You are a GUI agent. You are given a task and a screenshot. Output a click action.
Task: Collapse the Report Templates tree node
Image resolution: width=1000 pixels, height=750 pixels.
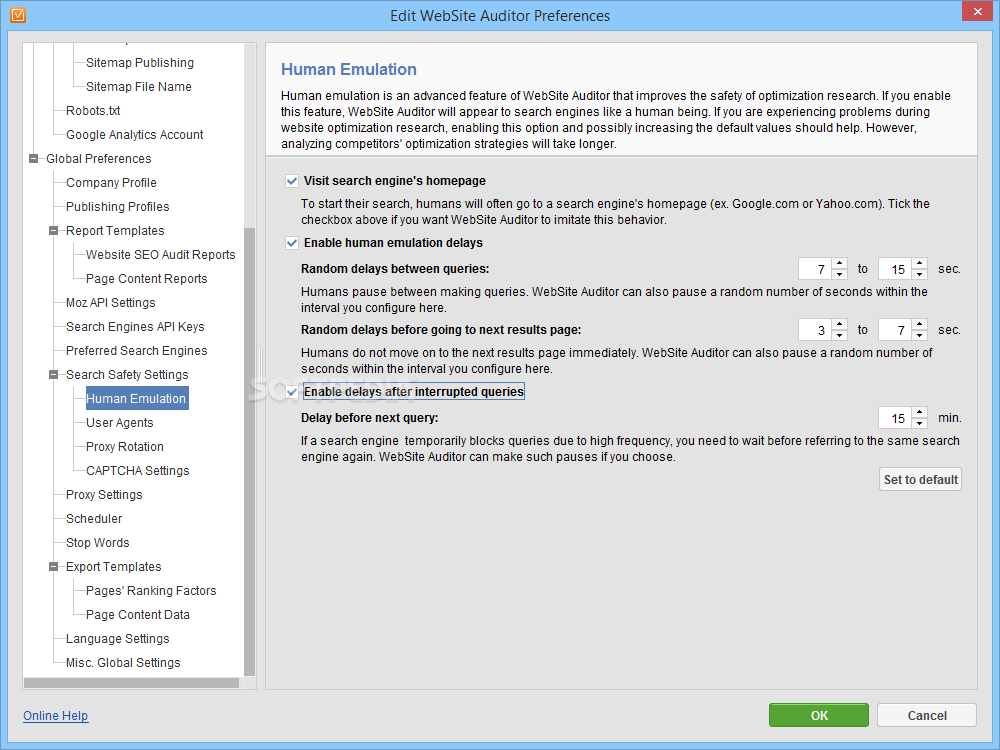click(54, 230)
